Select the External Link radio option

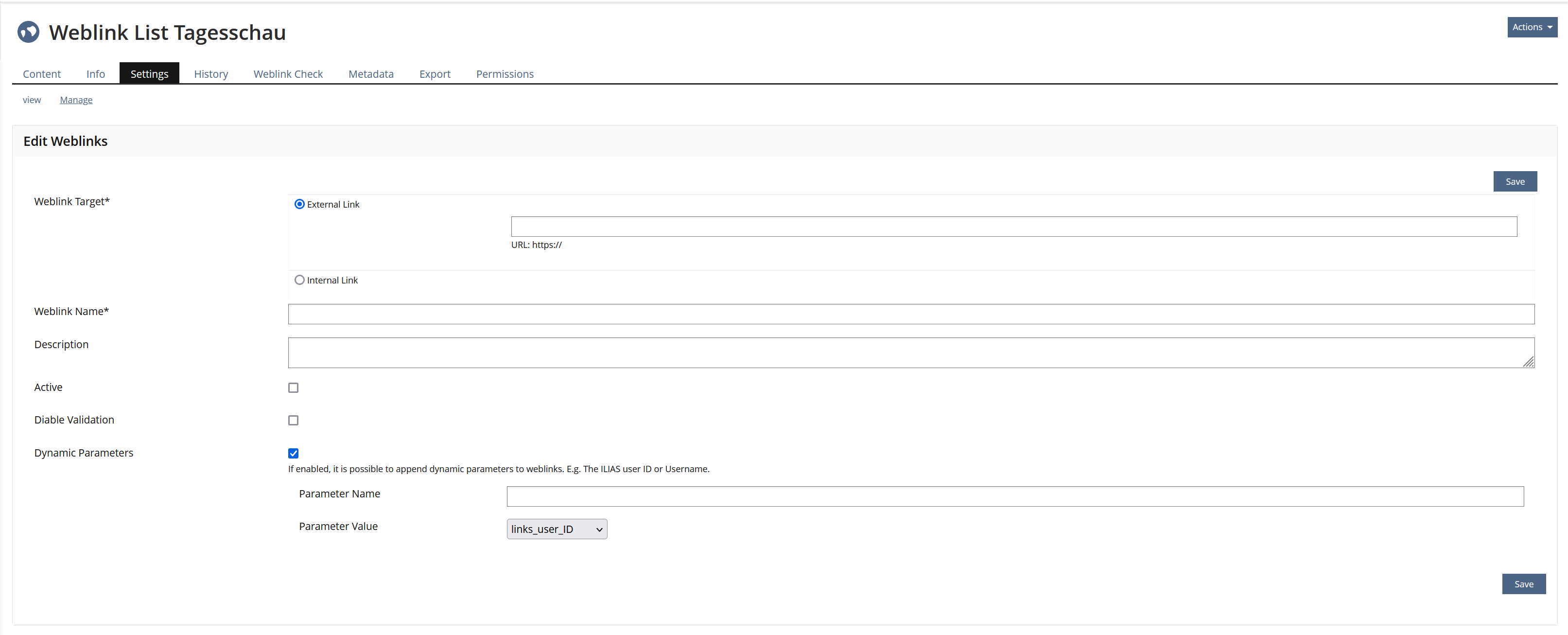(x=299, y=204)
